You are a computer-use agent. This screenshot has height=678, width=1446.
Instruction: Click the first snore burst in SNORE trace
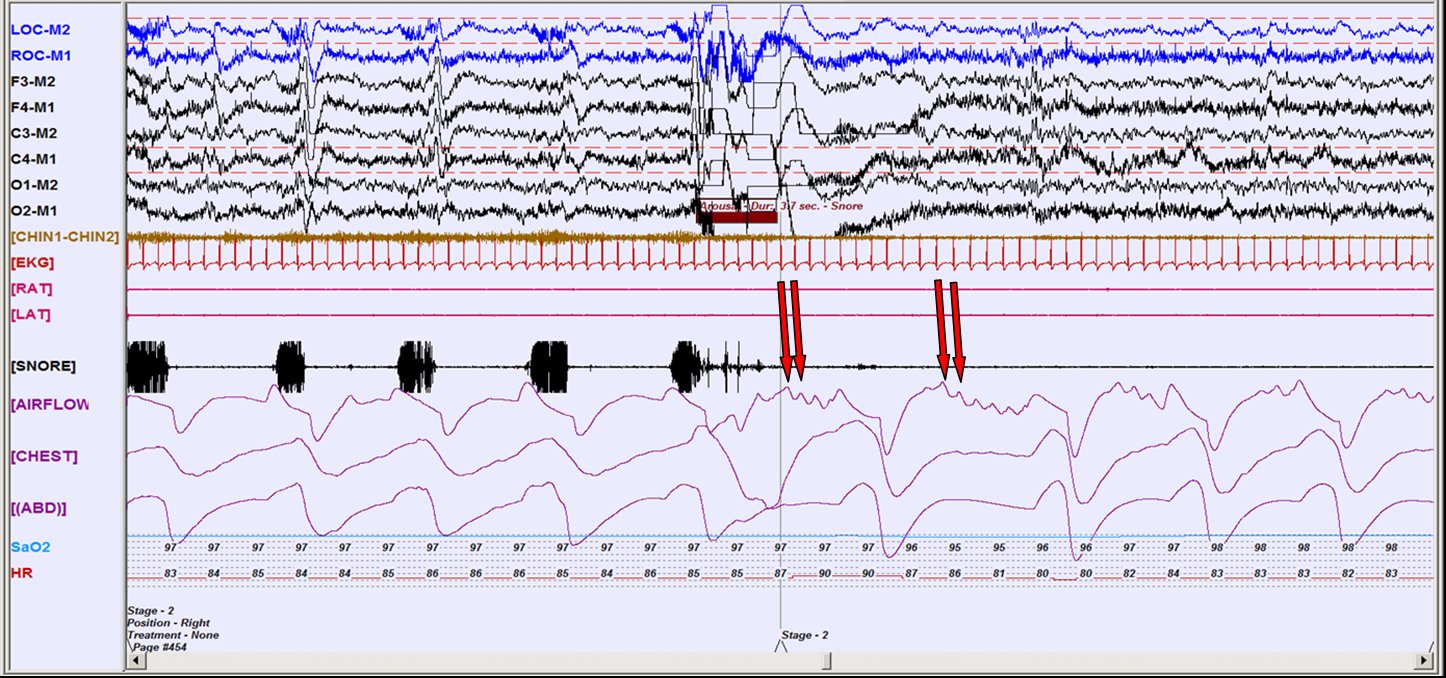click(x=150, y=366)
